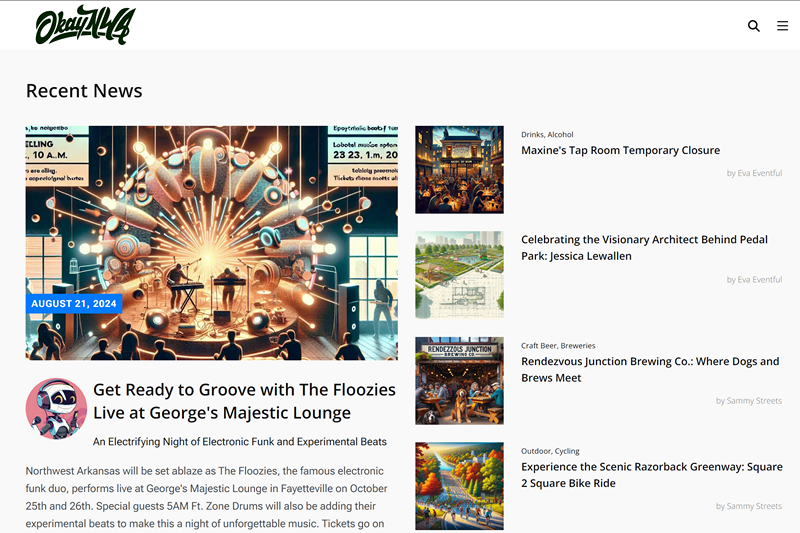
Task: Click the robot author avatar
Action: (x=56, y=409)
